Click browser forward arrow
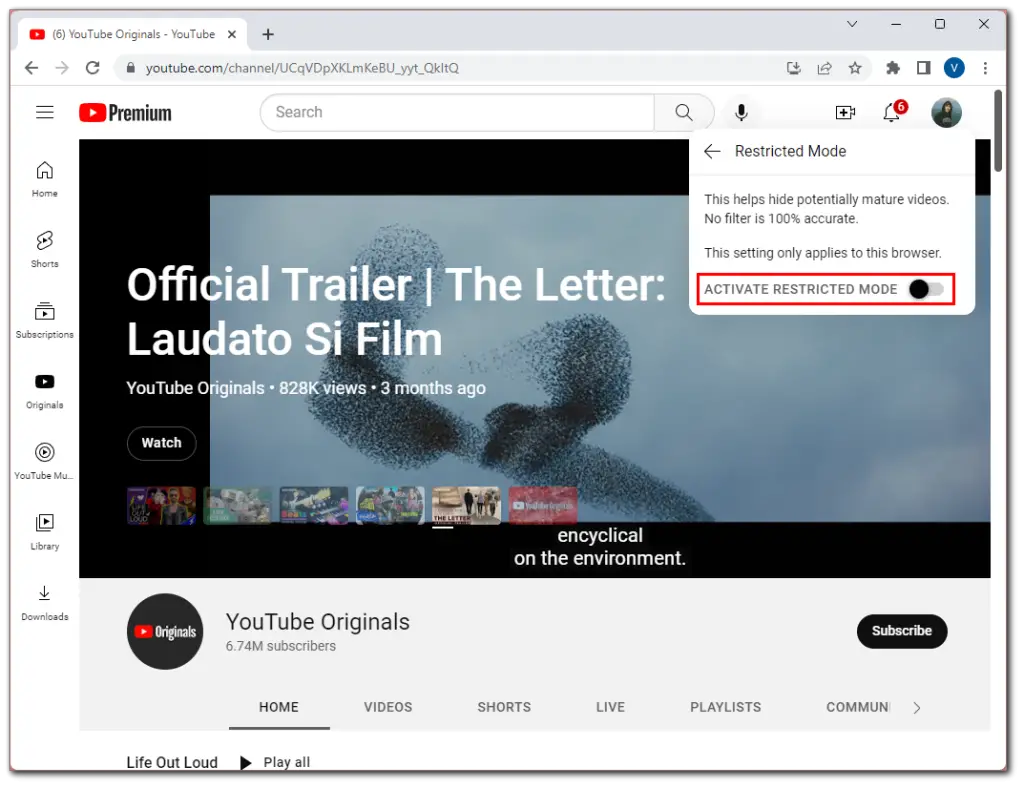The width and height of the screenshot is (1024, 788). pyautogui.click(x=62, y=68)
